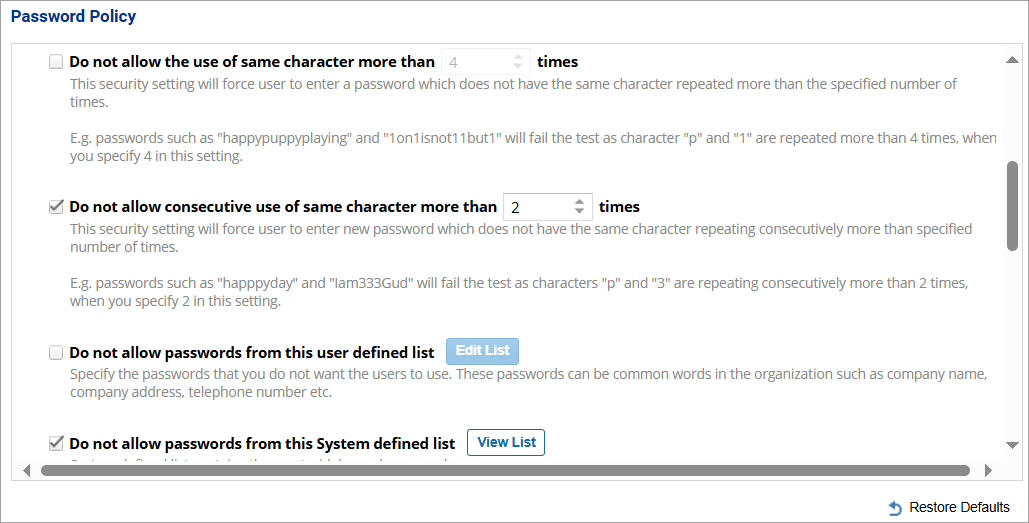Click the Restore Defaults undo arrow icon
Image resolution: width=1029 pixels, height=523 pixels.
[895, 508]
